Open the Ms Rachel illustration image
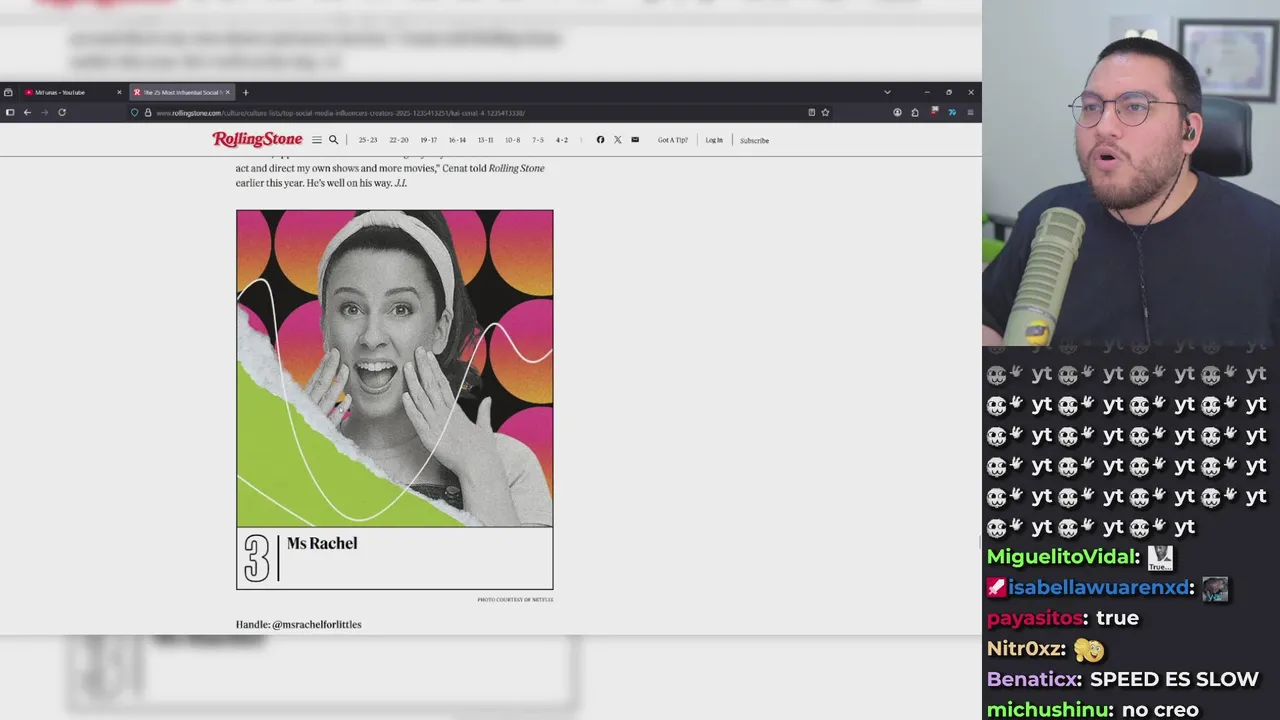The height and width of the screenshot is (720, 1280). click(394, 368)
